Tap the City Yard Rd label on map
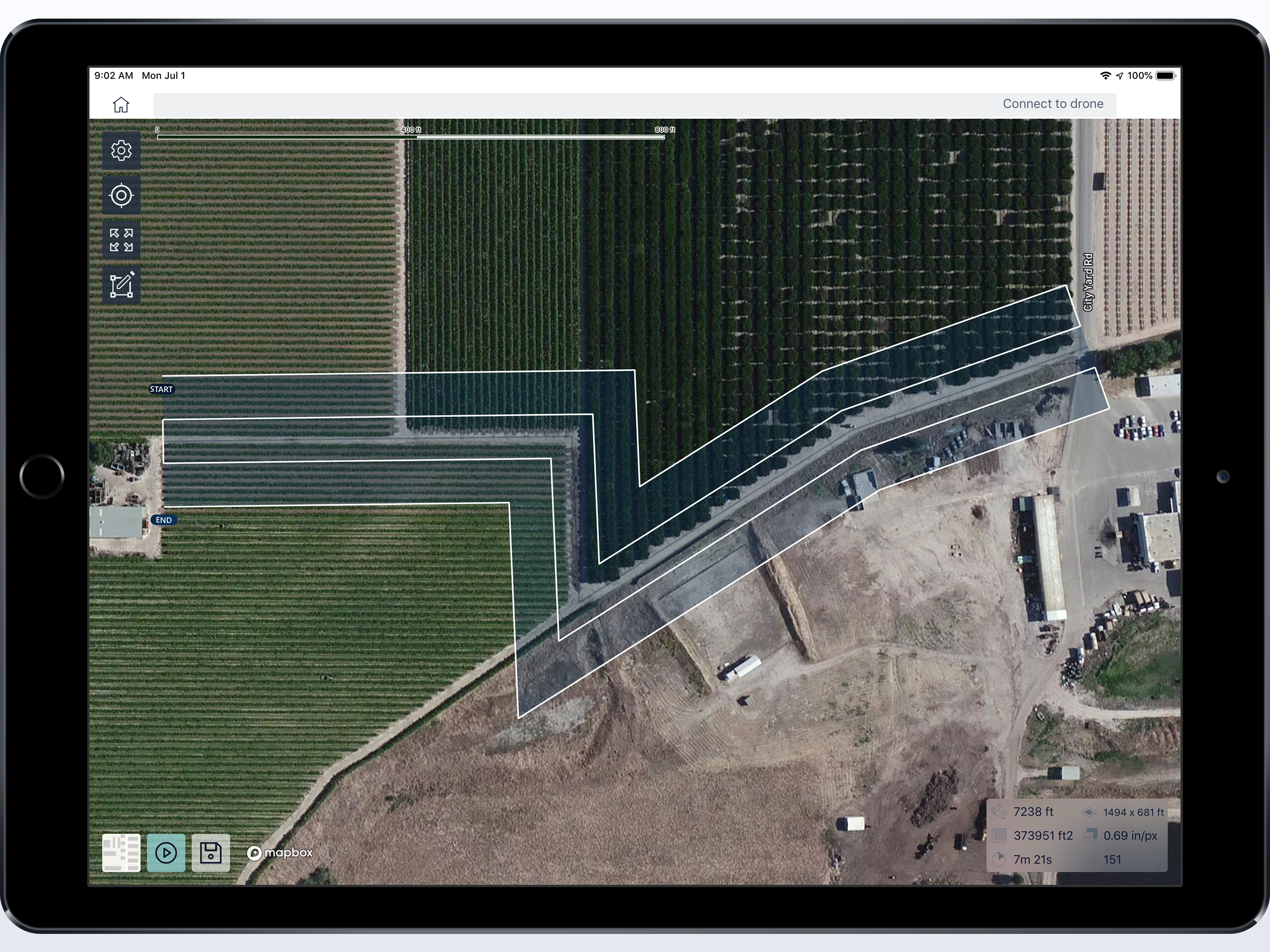 (x=1088, y=283)
